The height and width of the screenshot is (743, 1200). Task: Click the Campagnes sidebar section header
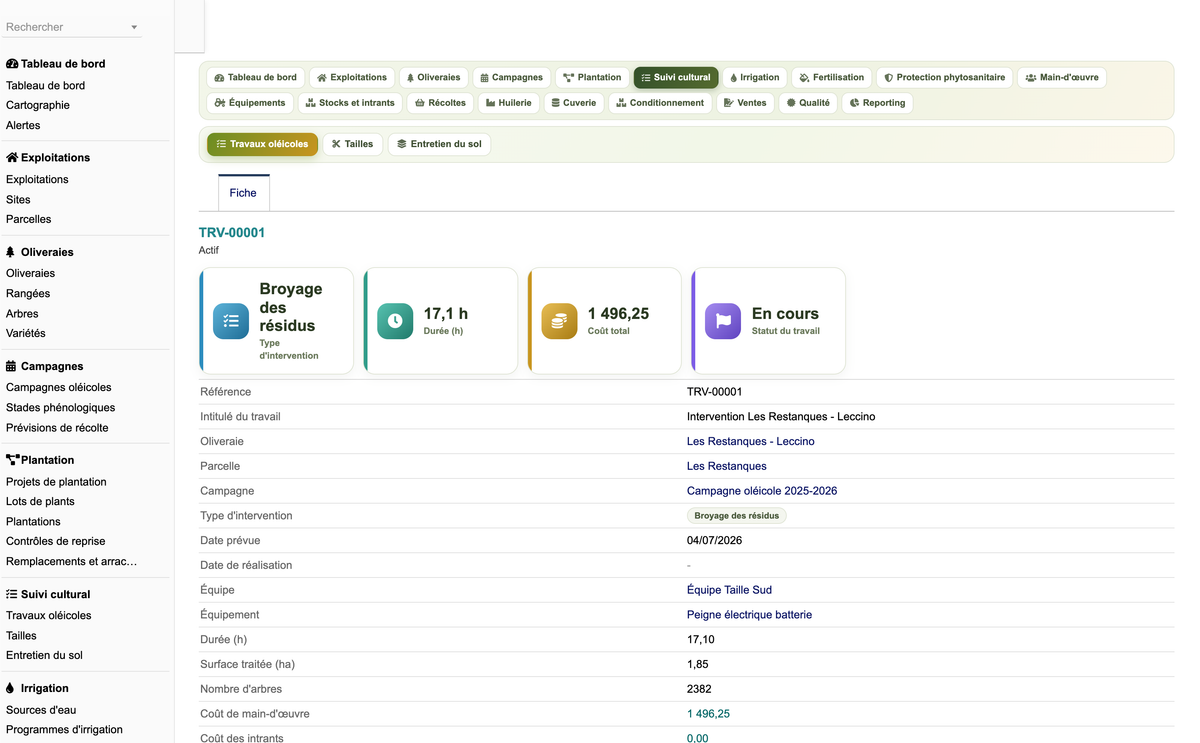[45, 366]
